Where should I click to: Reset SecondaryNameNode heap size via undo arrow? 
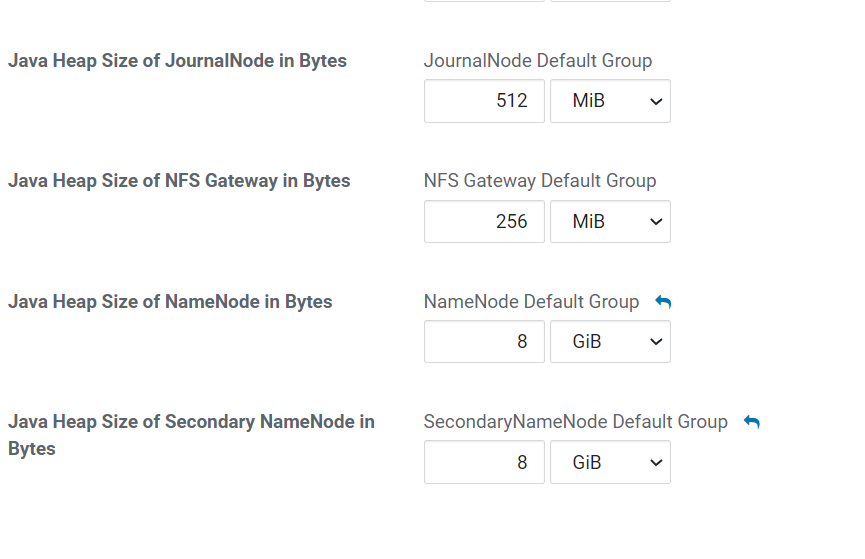tap(752, 422)
